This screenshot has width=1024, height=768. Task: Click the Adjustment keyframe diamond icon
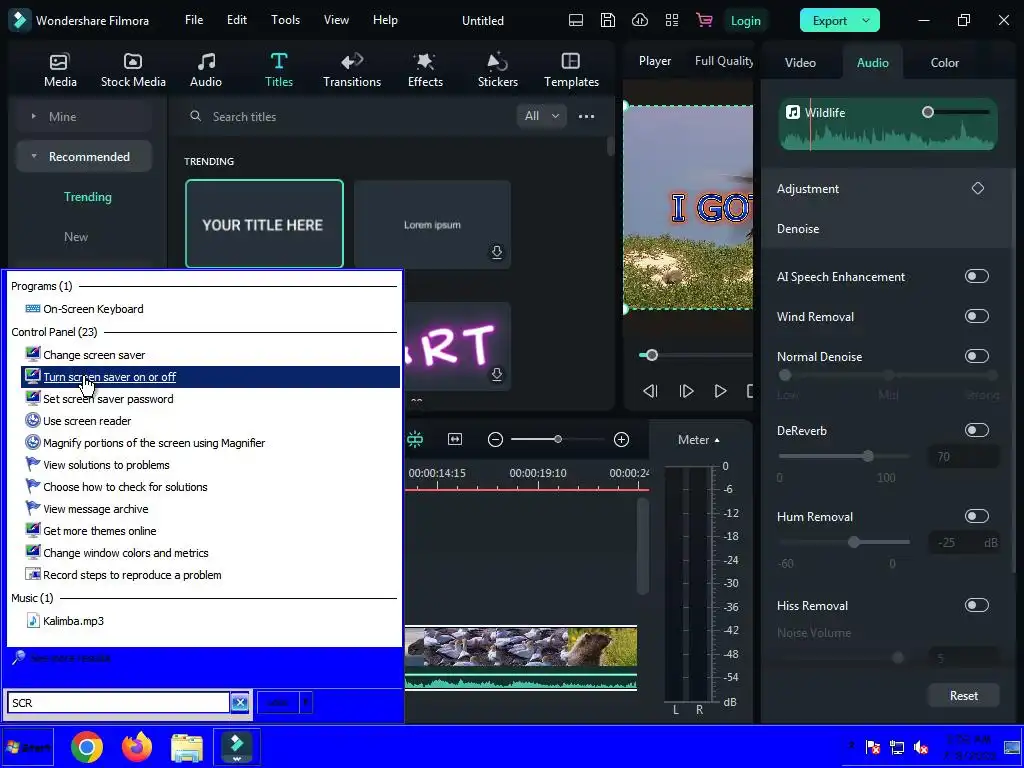pyautogui.click(x=978, y=188)
